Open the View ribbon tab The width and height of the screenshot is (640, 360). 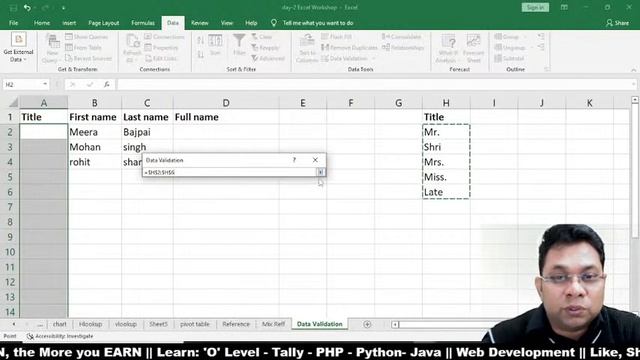[x=227, y=23]
